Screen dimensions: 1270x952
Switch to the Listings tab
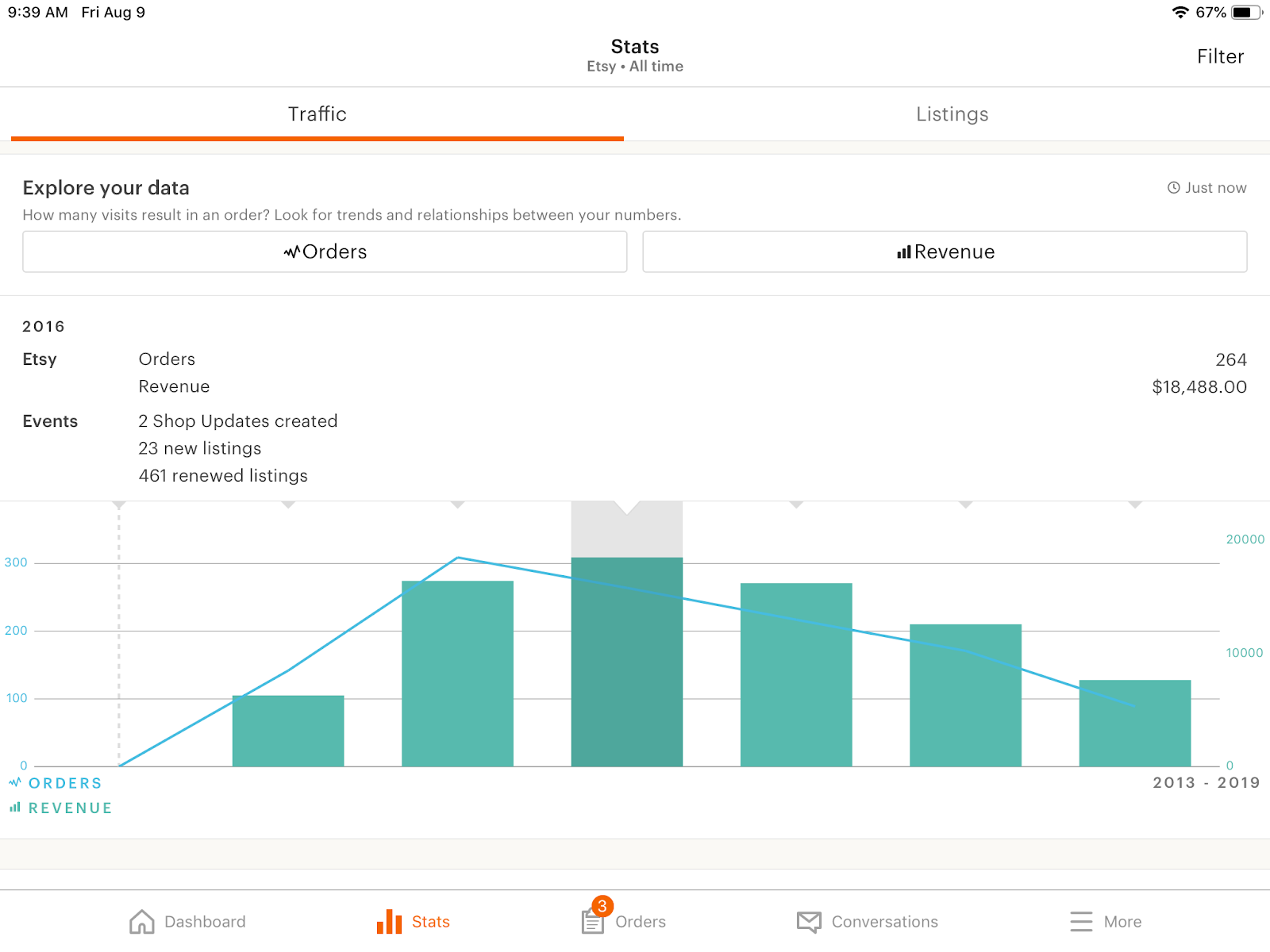pos(952,114)
